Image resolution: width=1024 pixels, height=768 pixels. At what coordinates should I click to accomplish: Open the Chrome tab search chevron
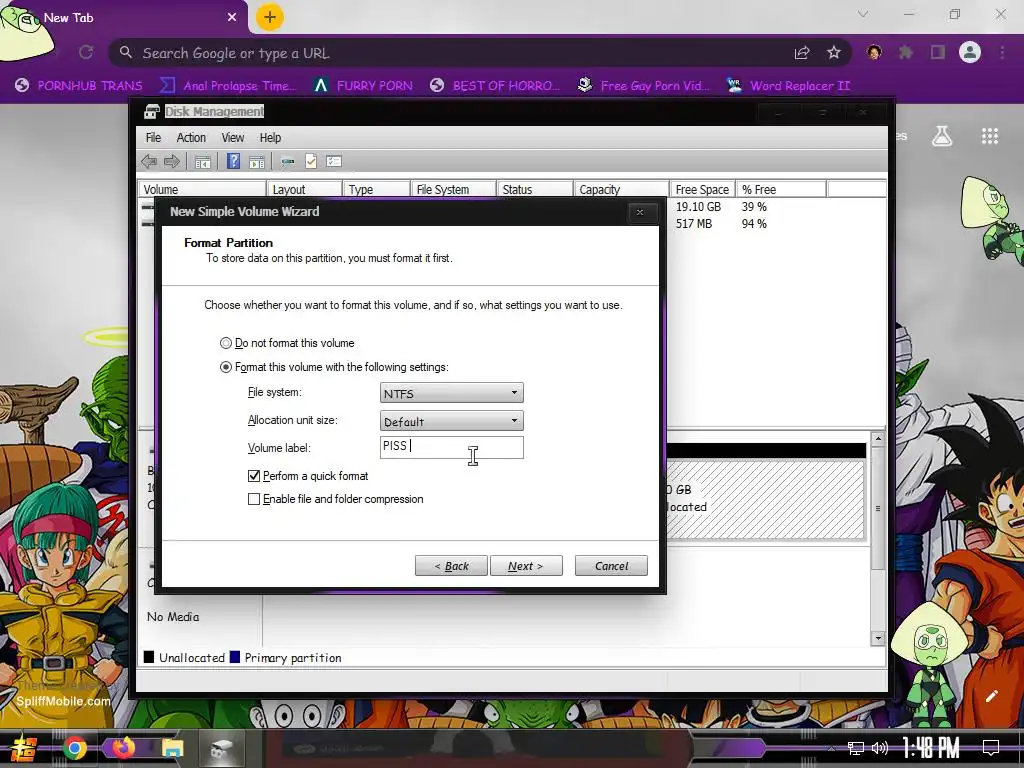pyautogui.click(x=863, y=14)
